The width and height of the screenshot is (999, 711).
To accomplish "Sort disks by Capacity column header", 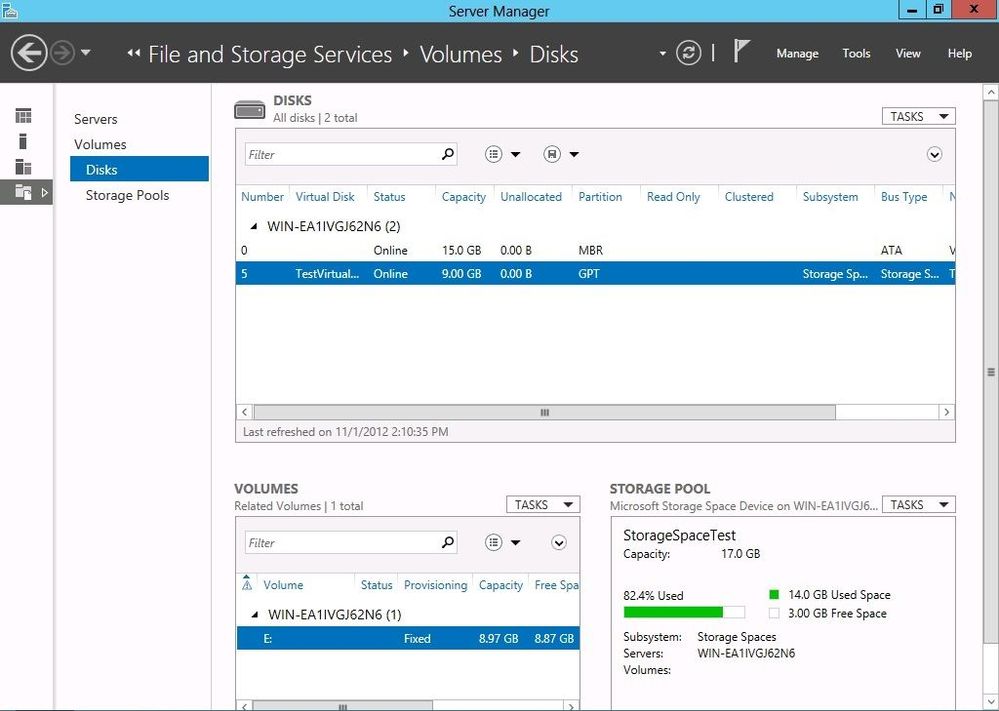I will [x=464, y=197].
